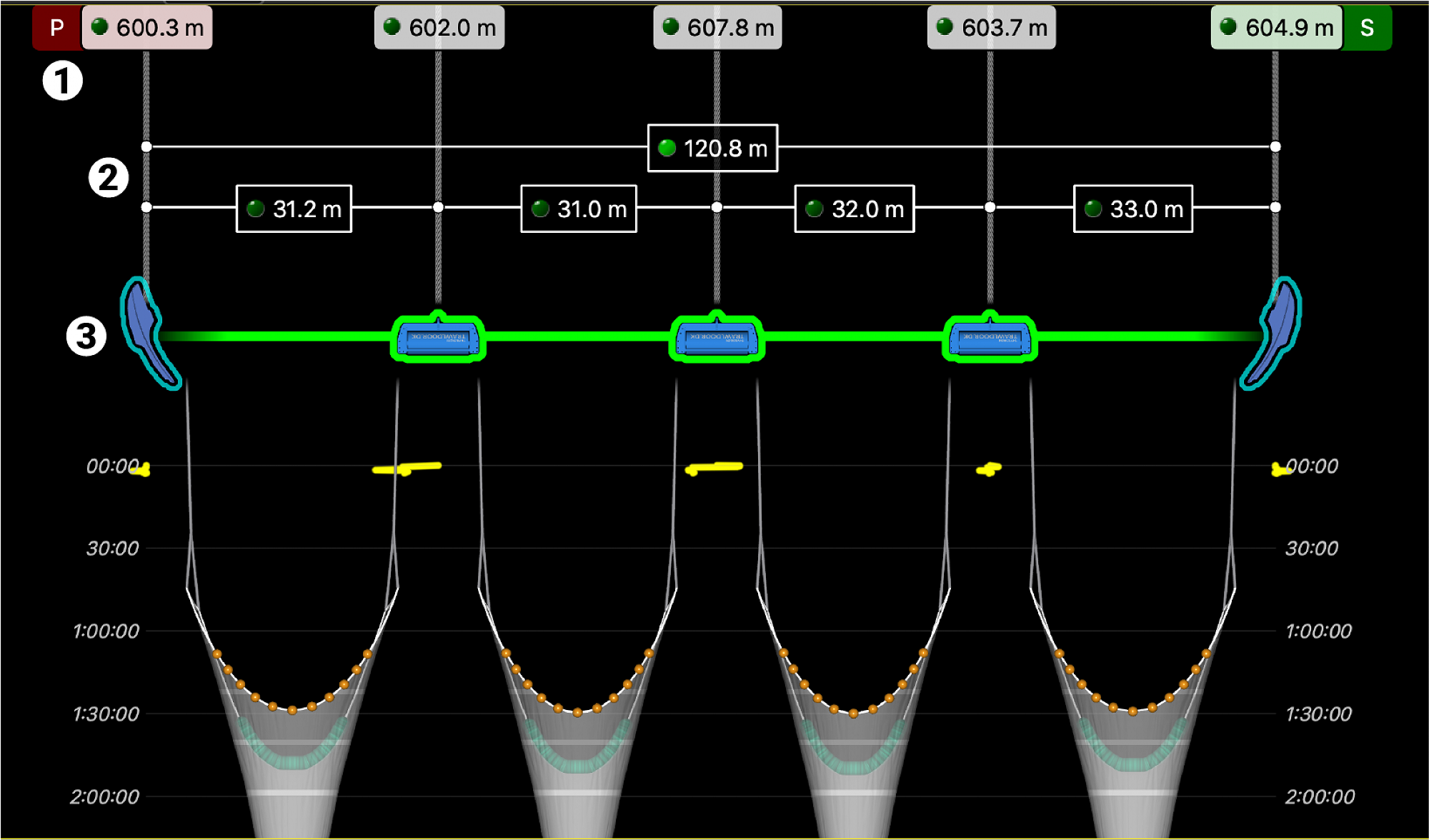Click the 602.0 m warp length label
This screenshot has height=840, width=1429.
click(x=439, y=28)
